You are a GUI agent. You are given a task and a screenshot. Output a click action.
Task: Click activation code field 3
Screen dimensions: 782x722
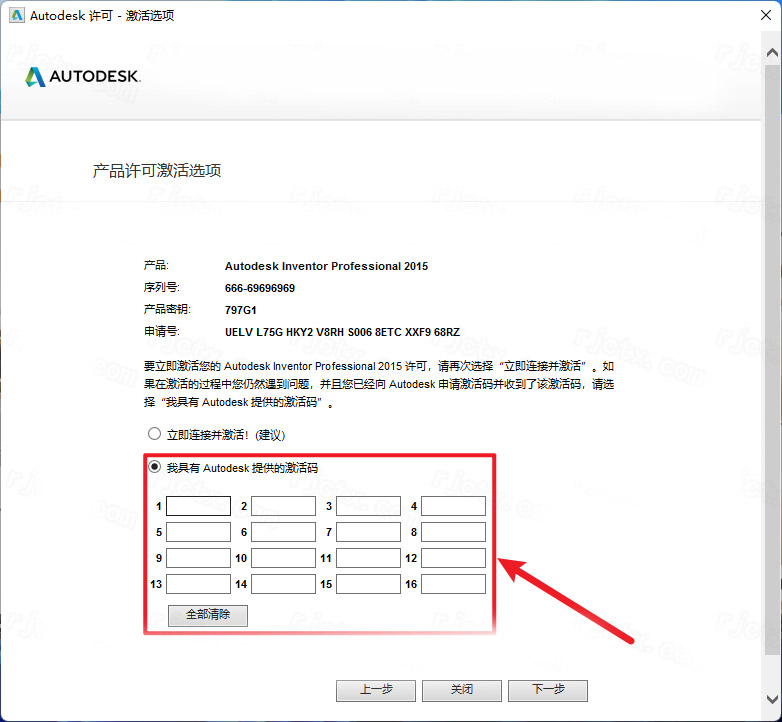tap(369, 506)
